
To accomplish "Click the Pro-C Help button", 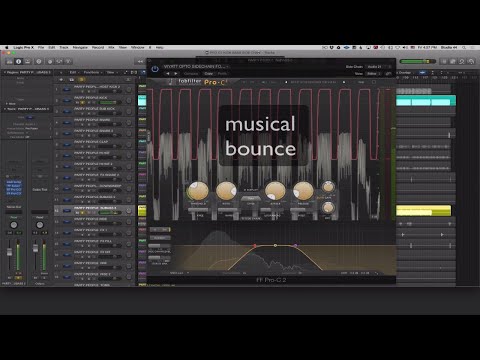I will point(361,82).
